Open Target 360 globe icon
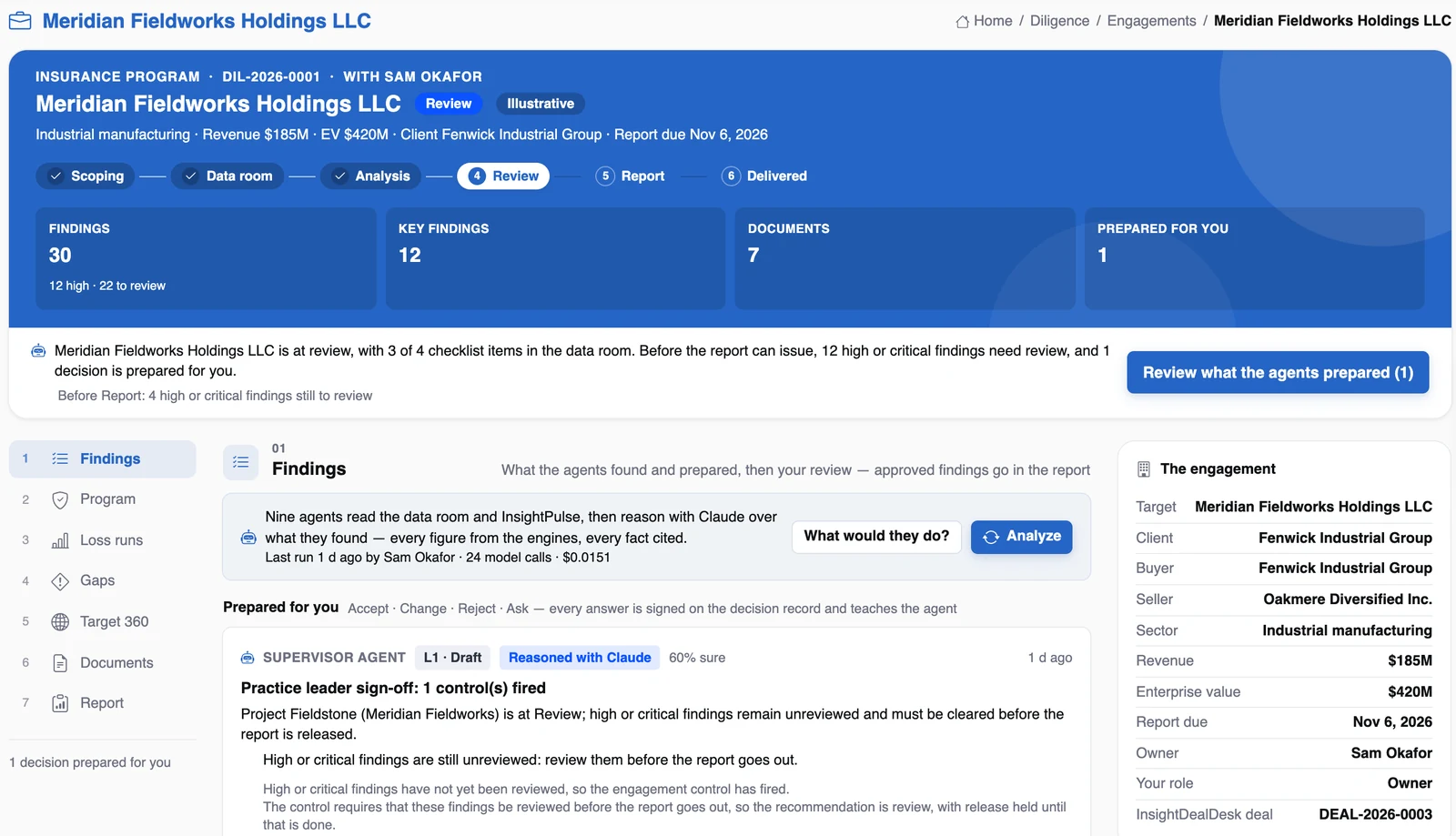Viewport: 1456px width, 836px height. (x=60, y=621)
